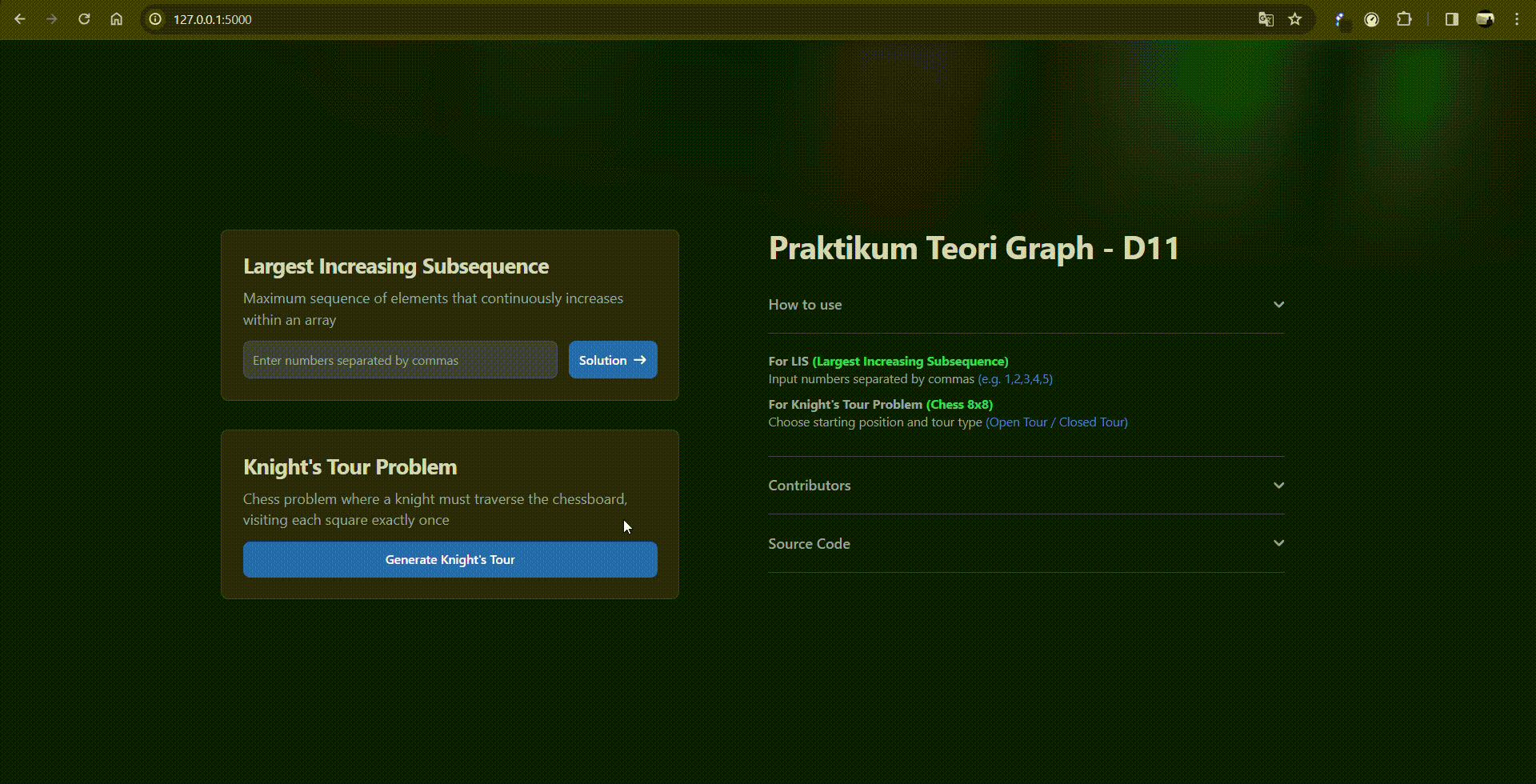This screenshot has width=1536, height=784.
Task: Reload the current page
Action: pos(84,19)
